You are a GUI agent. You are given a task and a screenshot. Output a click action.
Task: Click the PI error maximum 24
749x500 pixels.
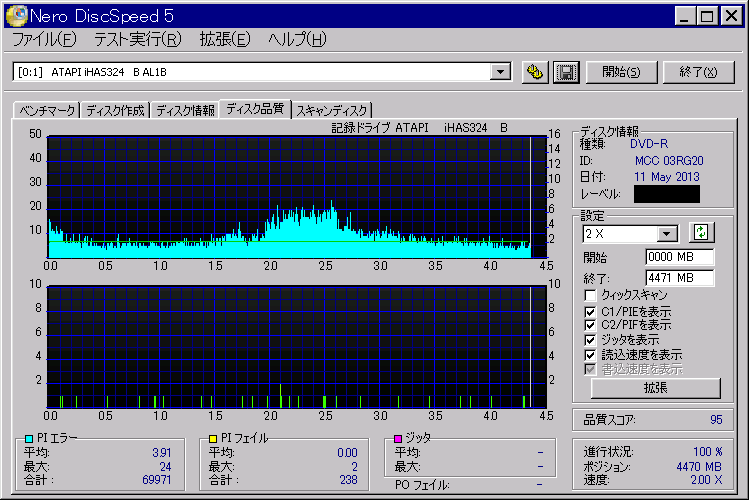click(x=165, y=467)
